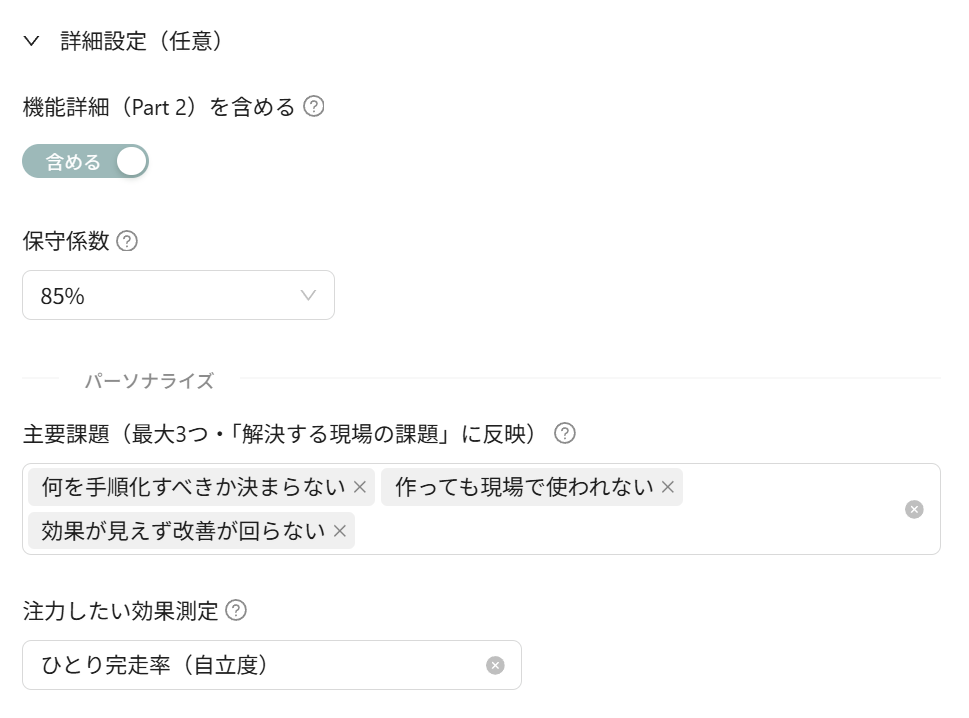Show help tooltip for 保守係数
969x718 pixels.
pos(127,241)
